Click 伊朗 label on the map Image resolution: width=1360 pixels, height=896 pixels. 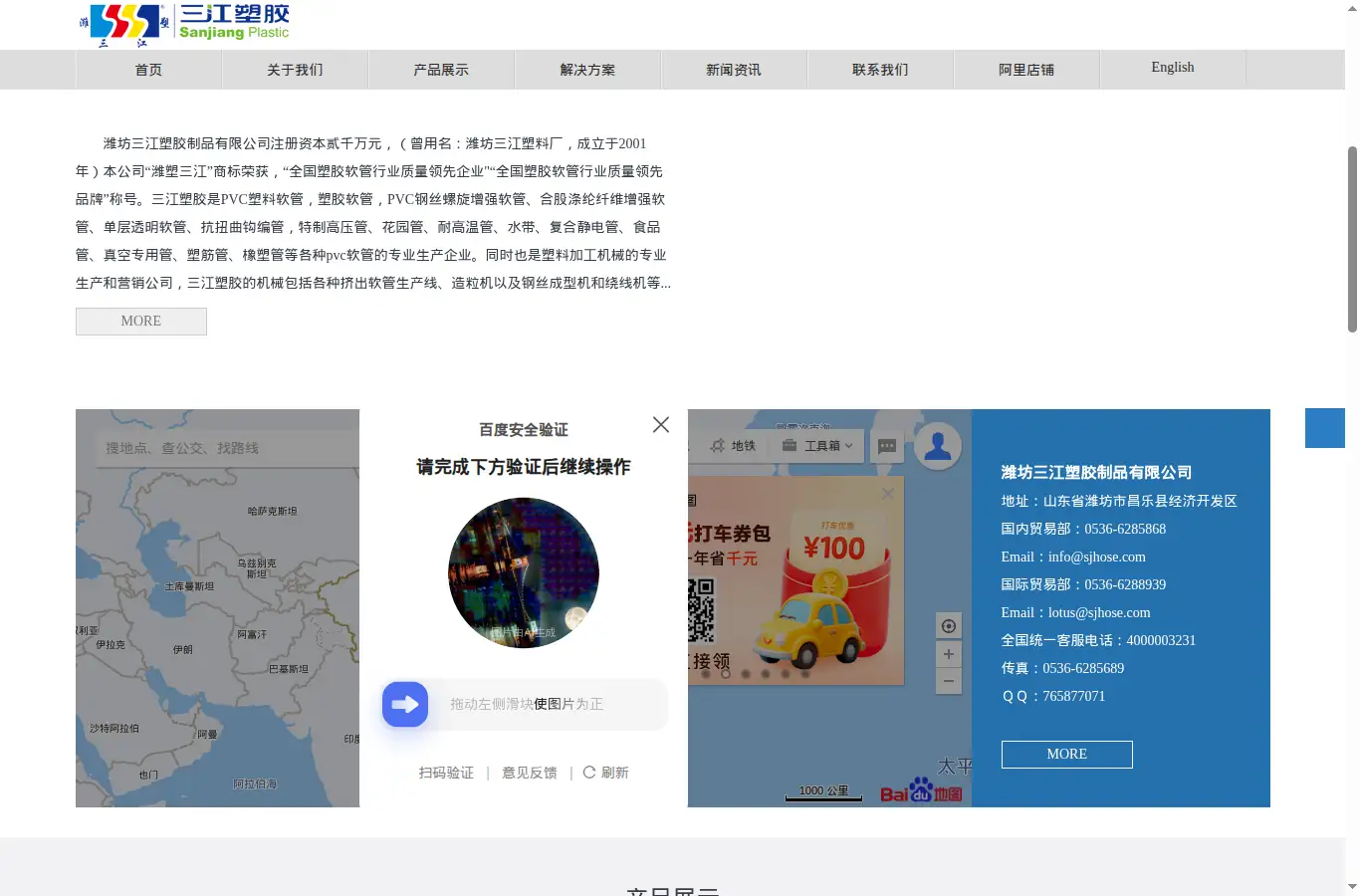pyautogui.click(x=183, y=650)
